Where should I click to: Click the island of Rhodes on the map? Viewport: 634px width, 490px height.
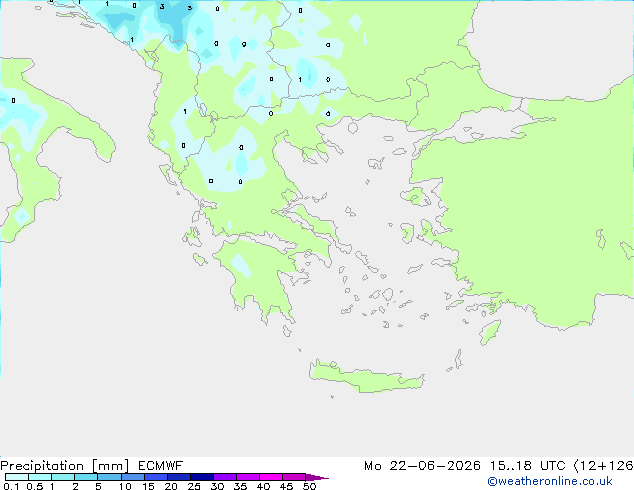tap(490, 332)
